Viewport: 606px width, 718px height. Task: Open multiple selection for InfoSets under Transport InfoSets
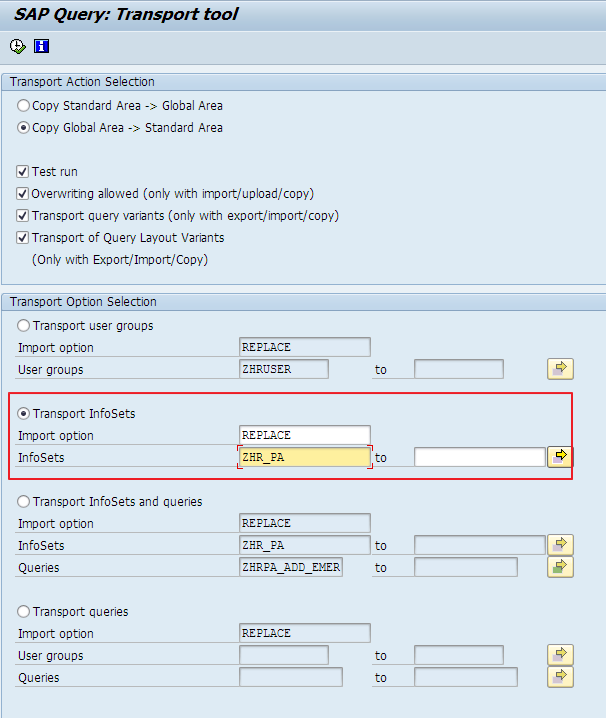coord(560,457)
